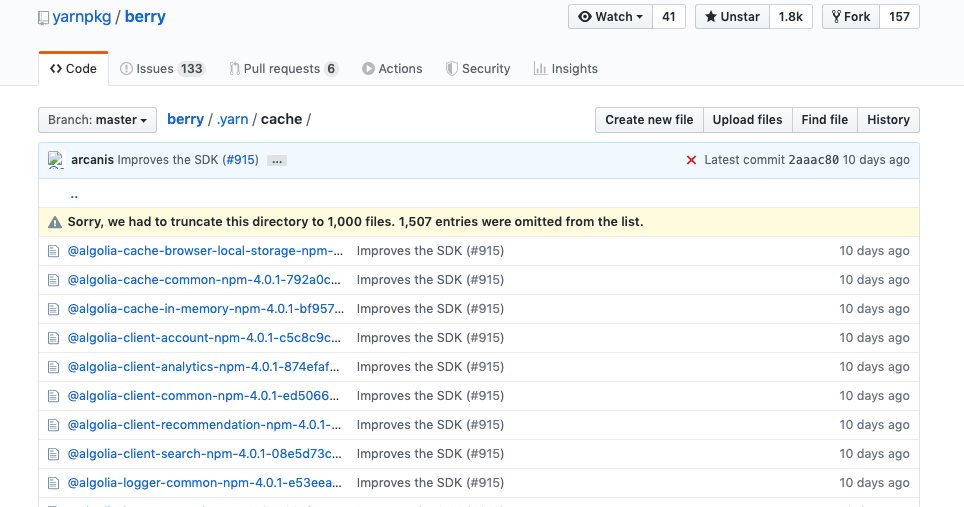Image resolution: width=964 pixels, height=507 pixels.
Task: Click file icon for algolia-client-account row
Action: [53, 337]
